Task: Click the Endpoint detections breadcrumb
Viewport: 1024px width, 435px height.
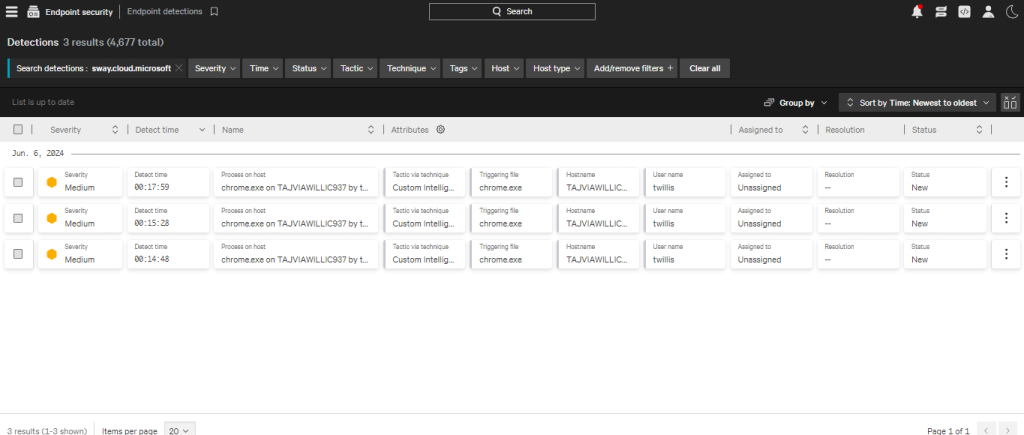Action: (x=165, y=12)
